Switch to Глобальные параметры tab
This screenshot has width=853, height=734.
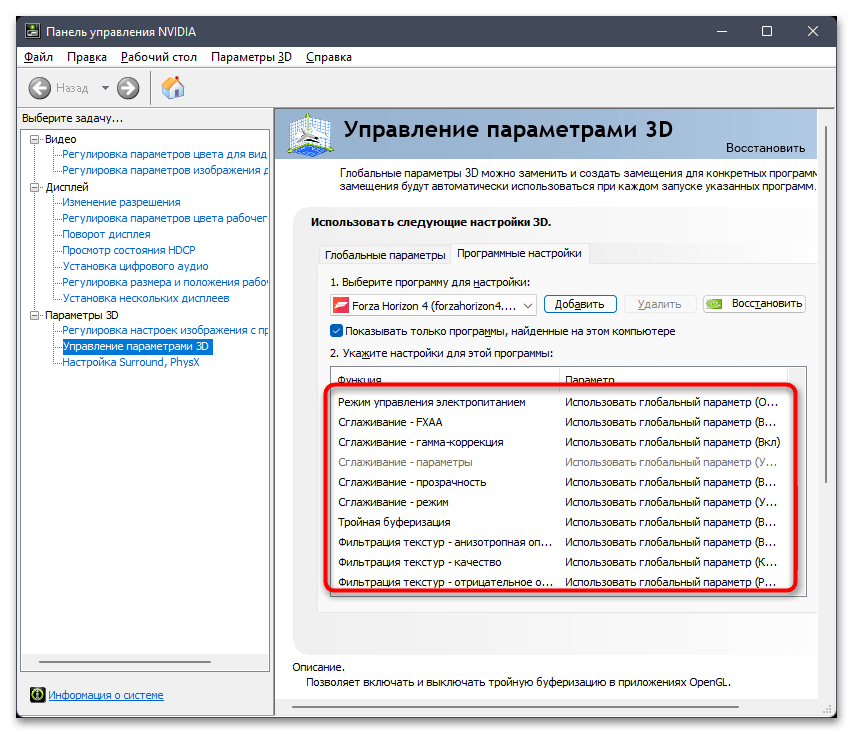tap(385, 255)
